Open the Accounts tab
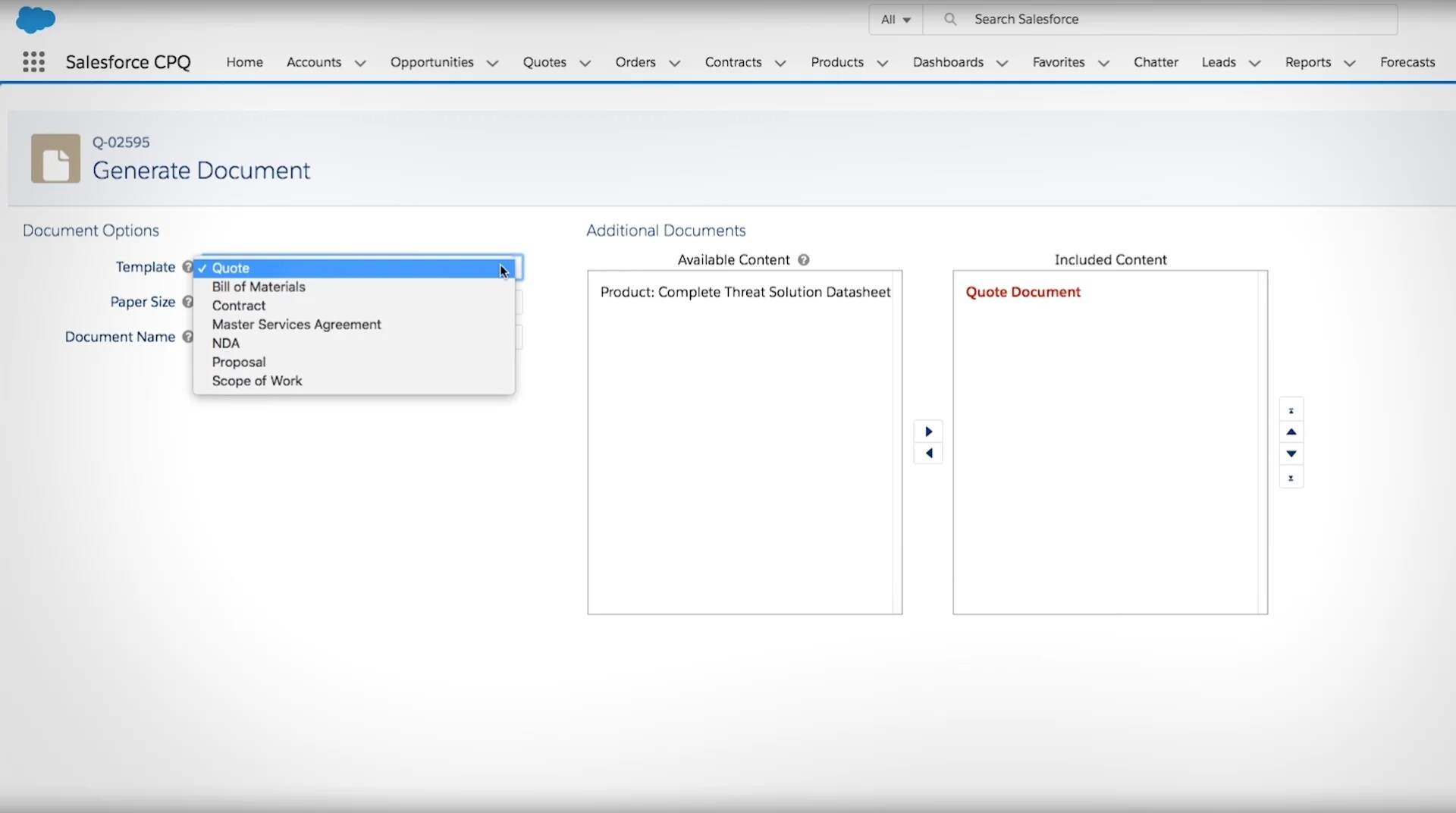 point(314,62)
